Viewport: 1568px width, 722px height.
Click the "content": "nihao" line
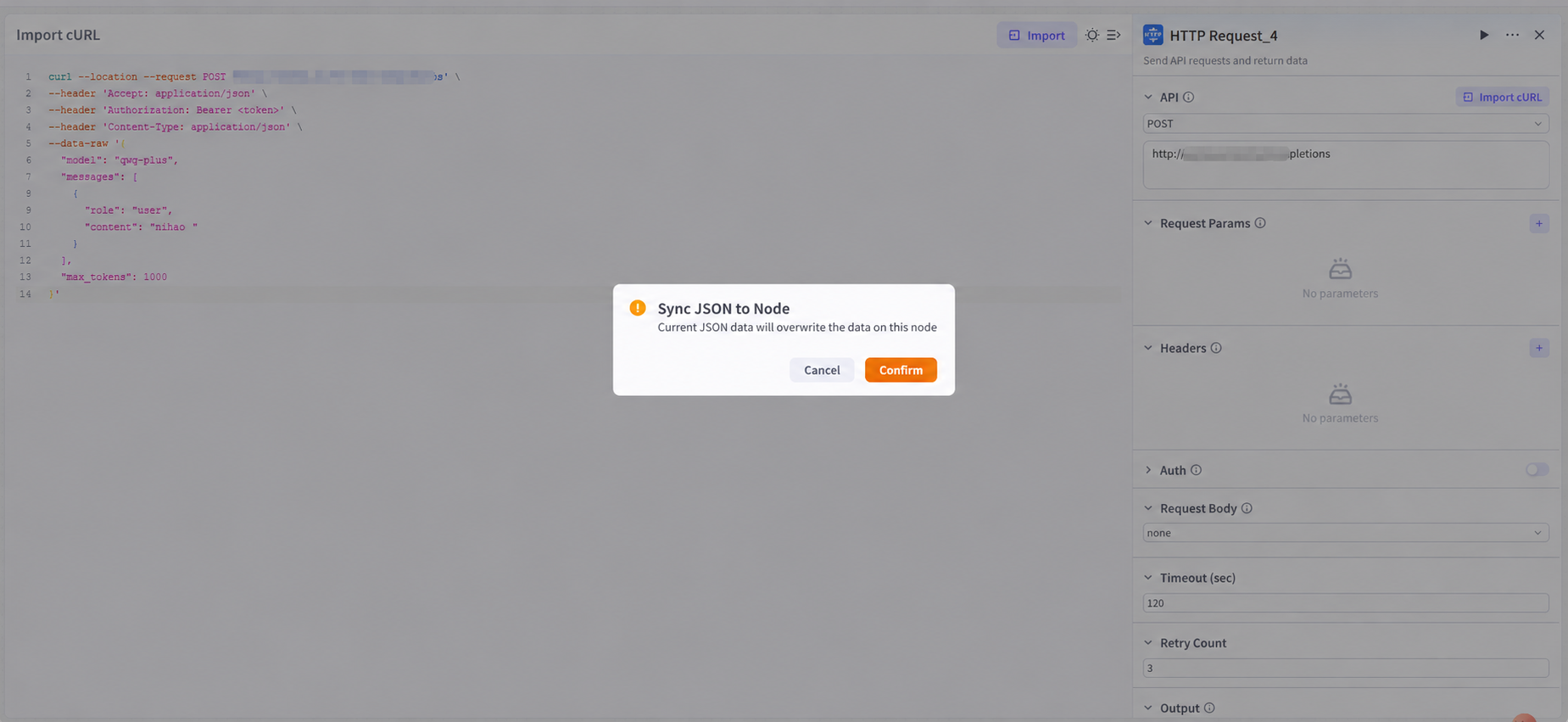tap(141, 227)
